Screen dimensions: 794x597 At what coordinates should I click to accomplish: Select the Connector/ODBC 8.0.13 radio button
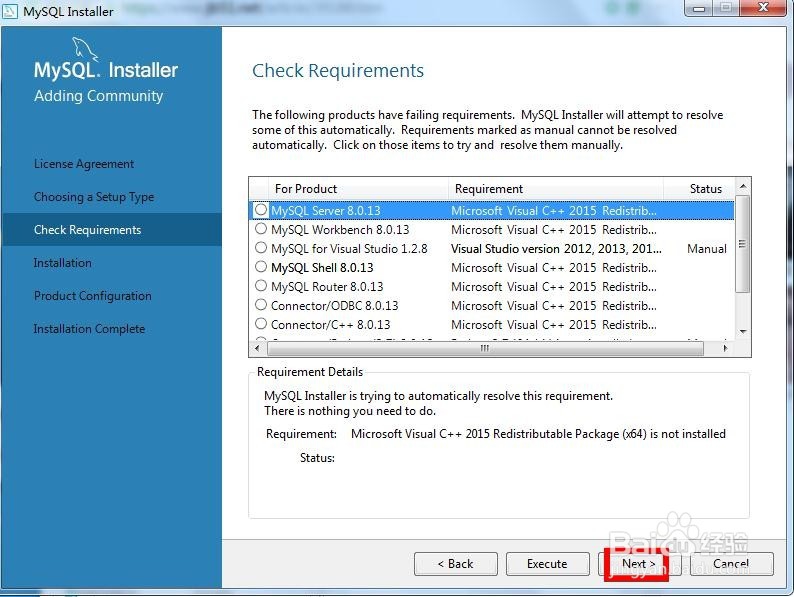click(261, 305)
